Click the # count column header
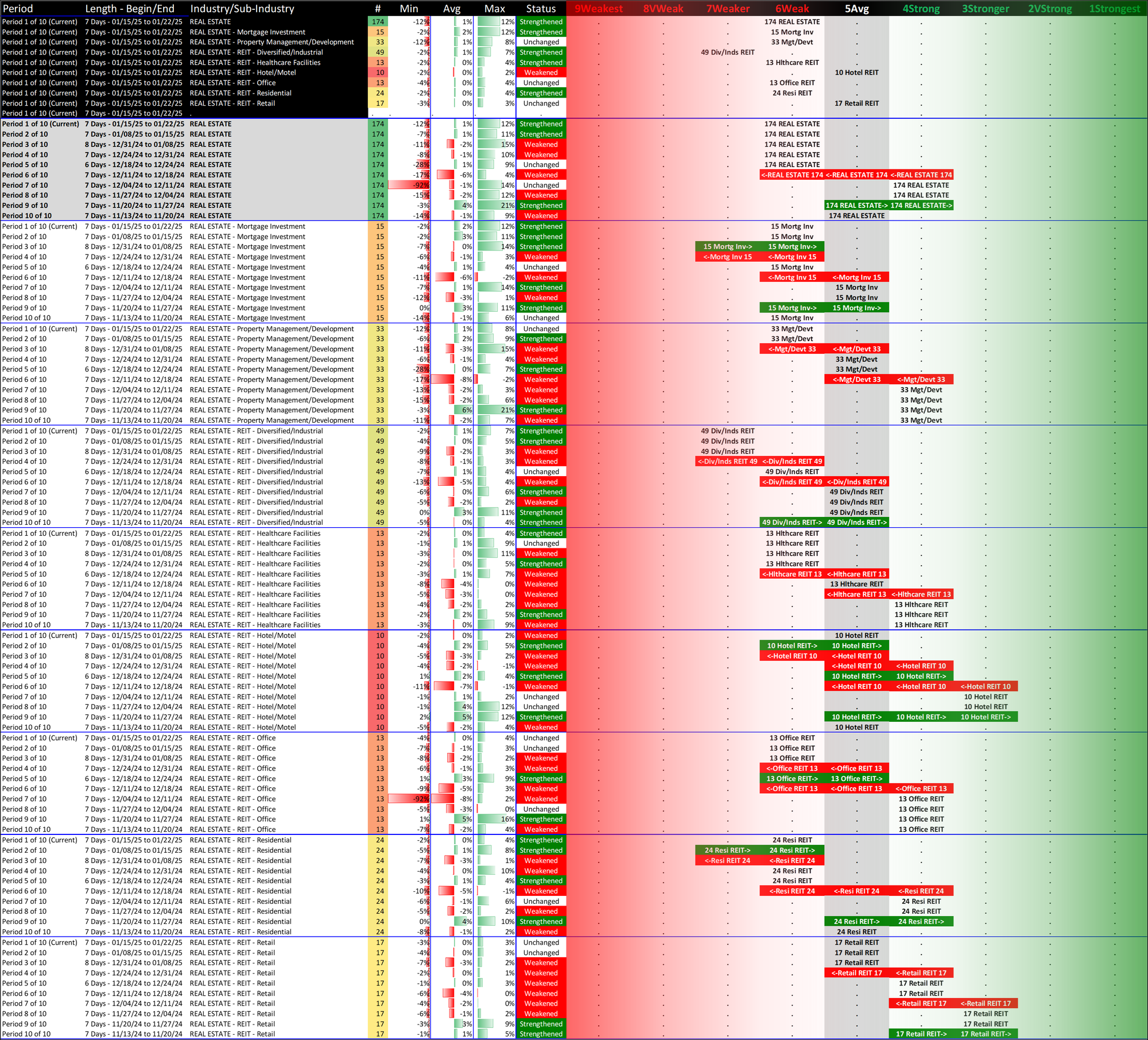This screenshot has height=1040, width=1148. (x=377, y=9)
